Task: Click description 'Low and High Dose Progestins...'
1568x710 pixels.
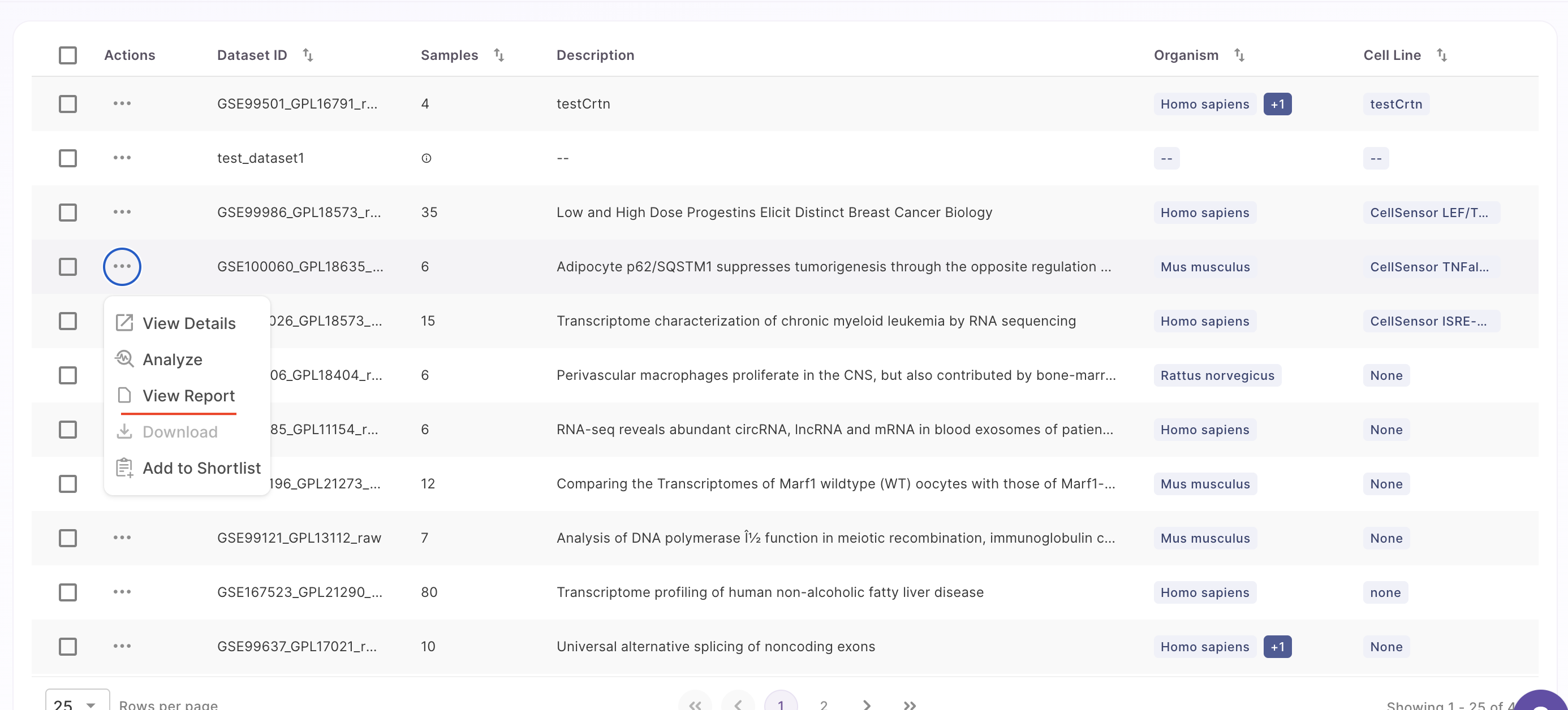Action: pyautogui.click(x=774, y=213)
